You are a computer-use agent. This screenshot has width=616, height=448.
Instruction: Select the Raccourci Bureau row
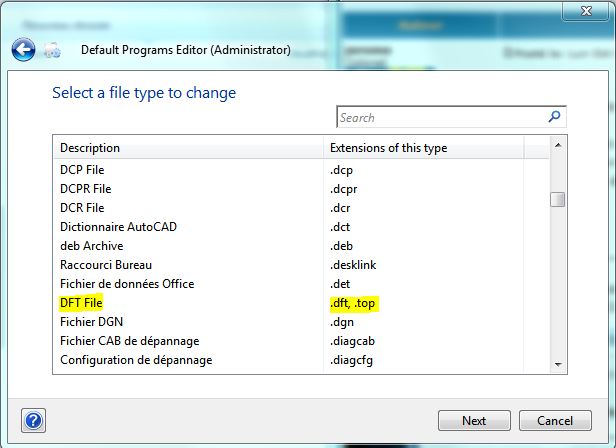[x=301, y=265]
